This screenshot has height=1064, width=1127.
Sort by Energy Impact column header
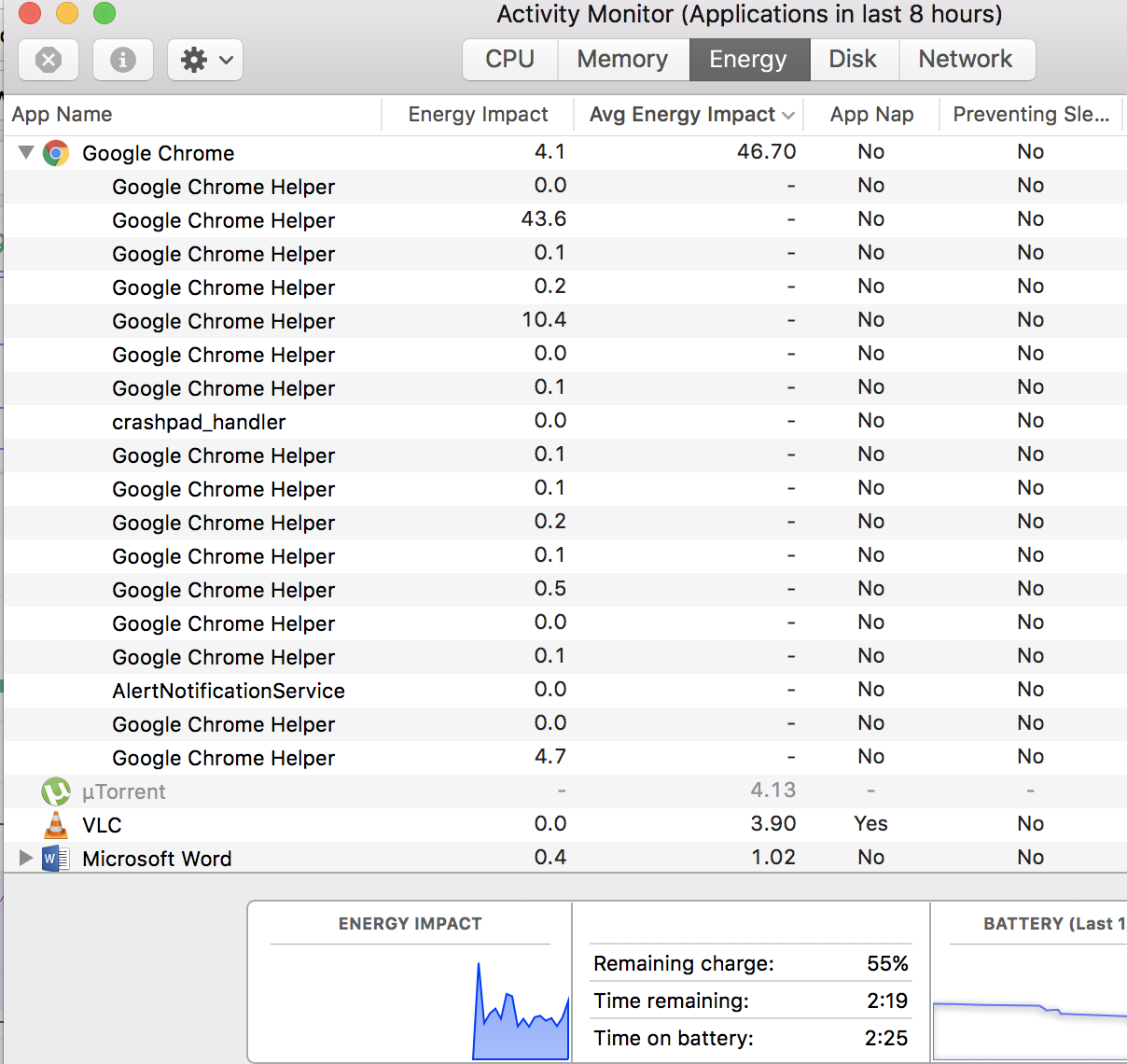click(478, 115)
